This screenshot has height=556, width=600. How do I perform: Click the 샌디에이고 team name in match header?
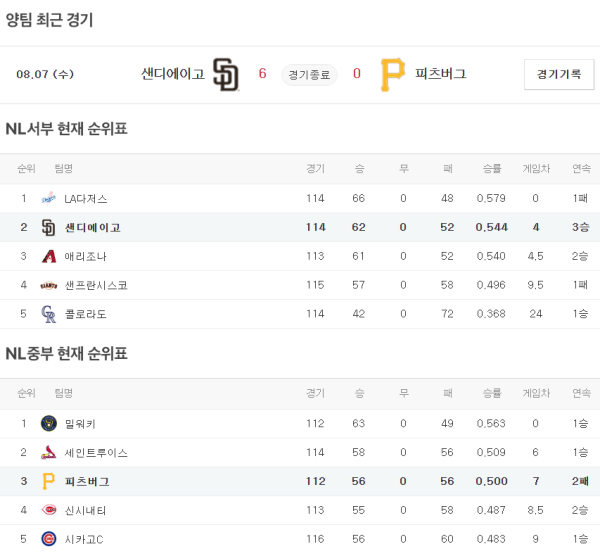click(172, 74)
